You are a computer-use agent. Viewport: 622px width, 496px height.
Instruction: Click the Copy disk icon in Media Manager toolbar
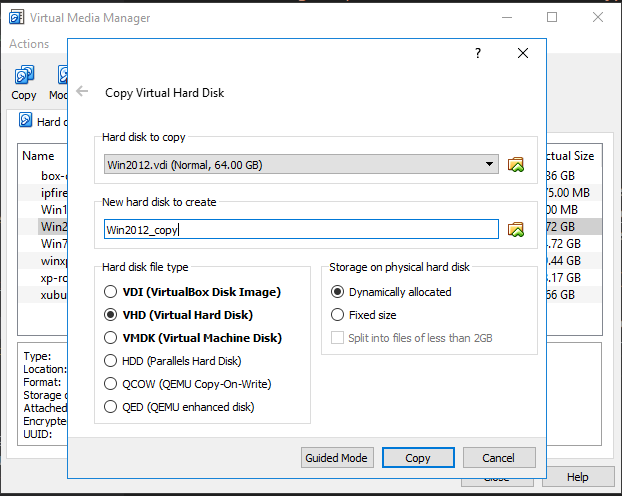click(x=24, y=75)
